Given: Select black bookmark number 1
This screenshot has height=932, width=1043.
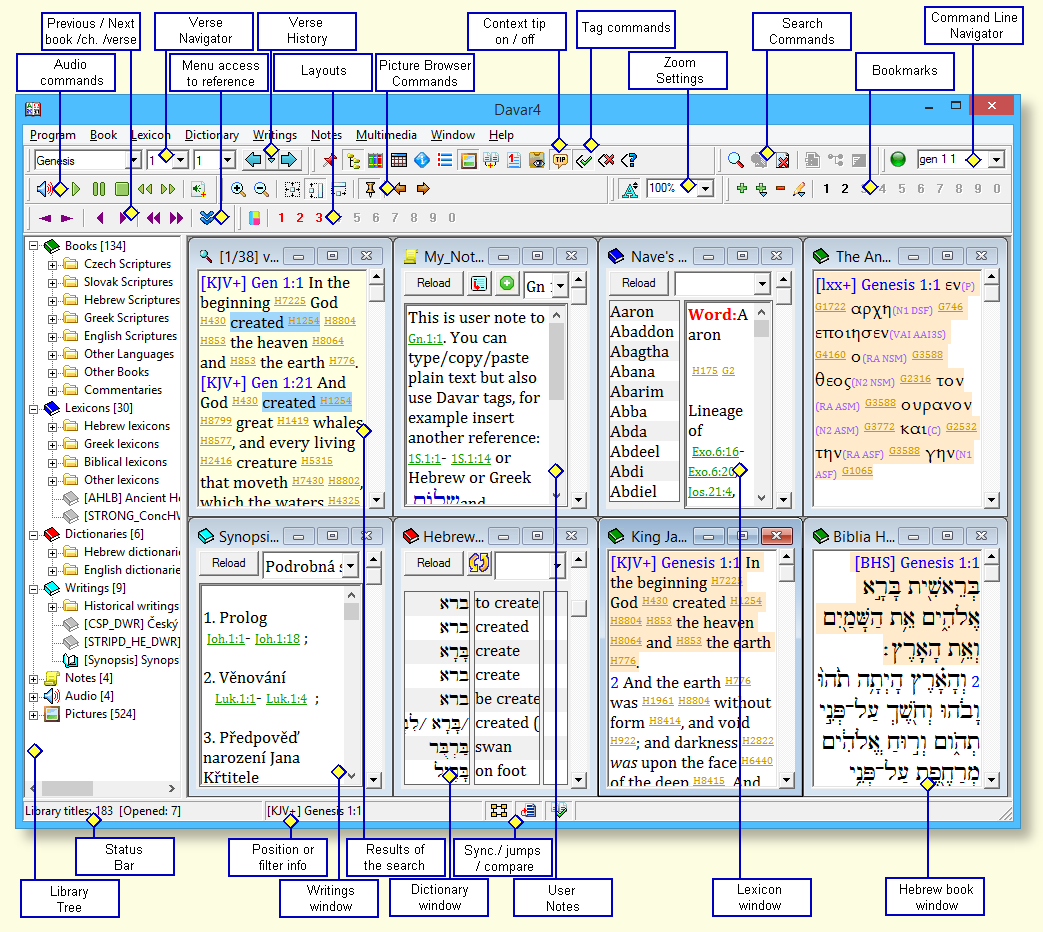Looking at the screenshot, I should click(826, 189).
